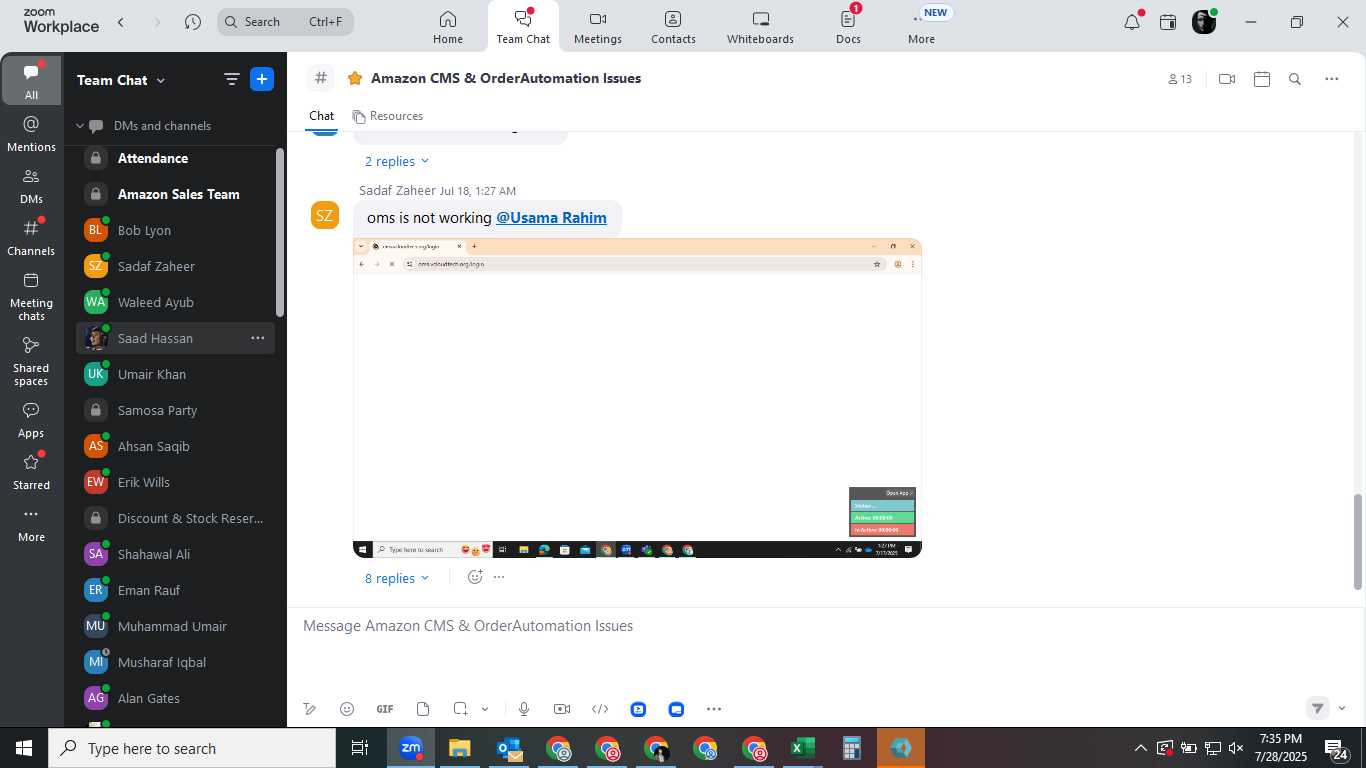
Task: Expand the Team Chat header dropdown
Action: (x=161, y=80)
